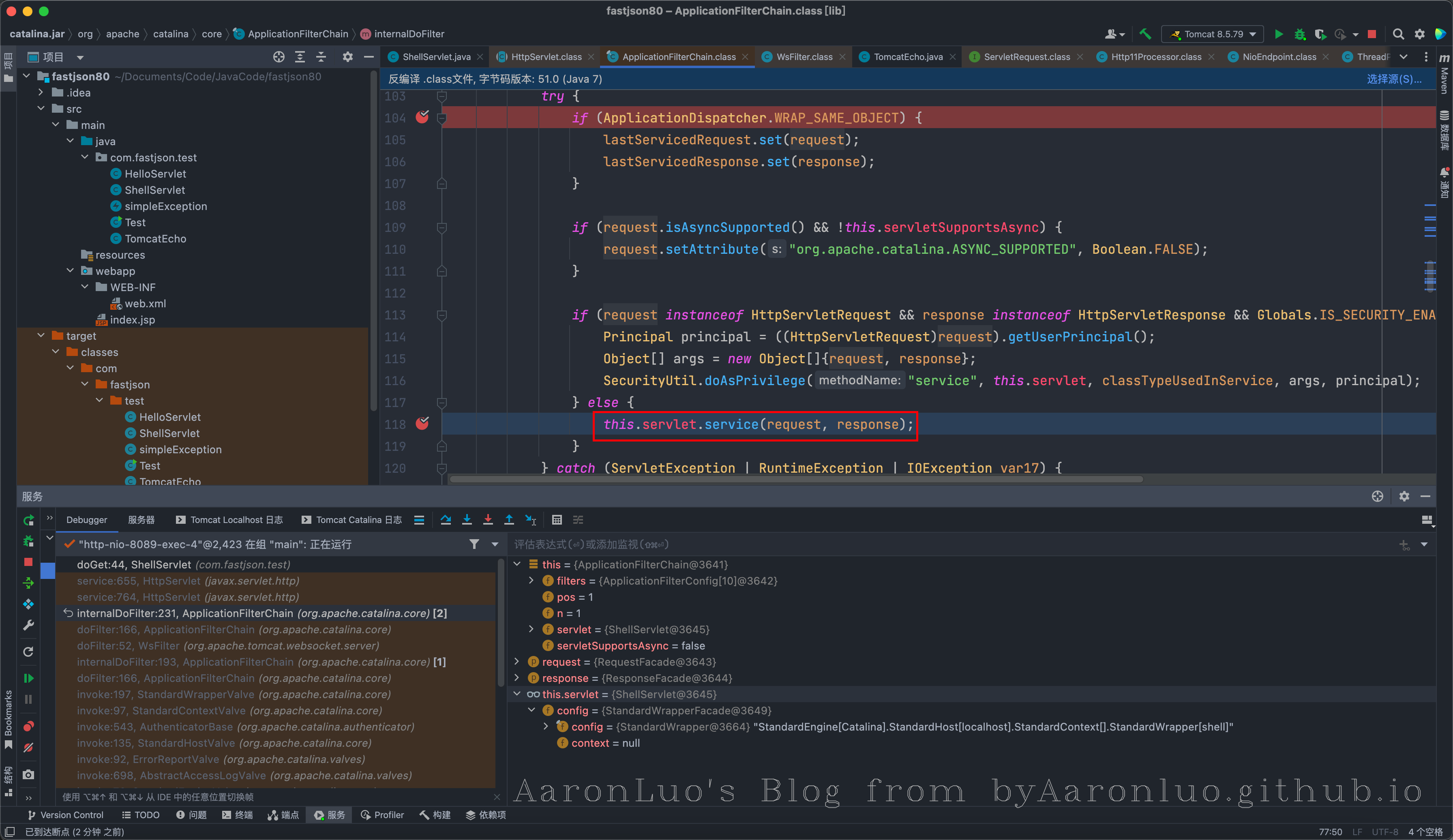Image resolution: width=1453 pixels, height=840 pixels.
Task: Toggle breakpoint on line 104
Action: (422, 117)
